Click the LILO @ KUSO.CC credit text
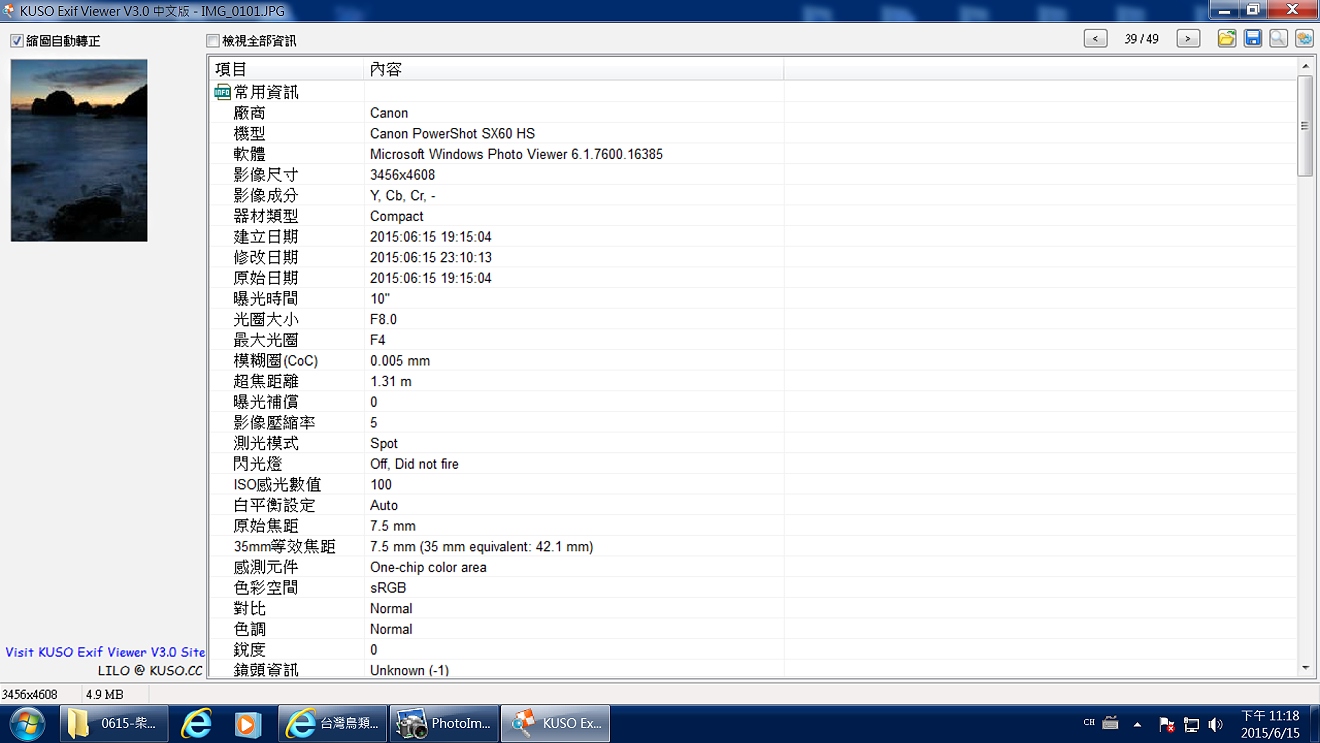This screenshot has height=743, width=1320. click(x=150, y=671)
